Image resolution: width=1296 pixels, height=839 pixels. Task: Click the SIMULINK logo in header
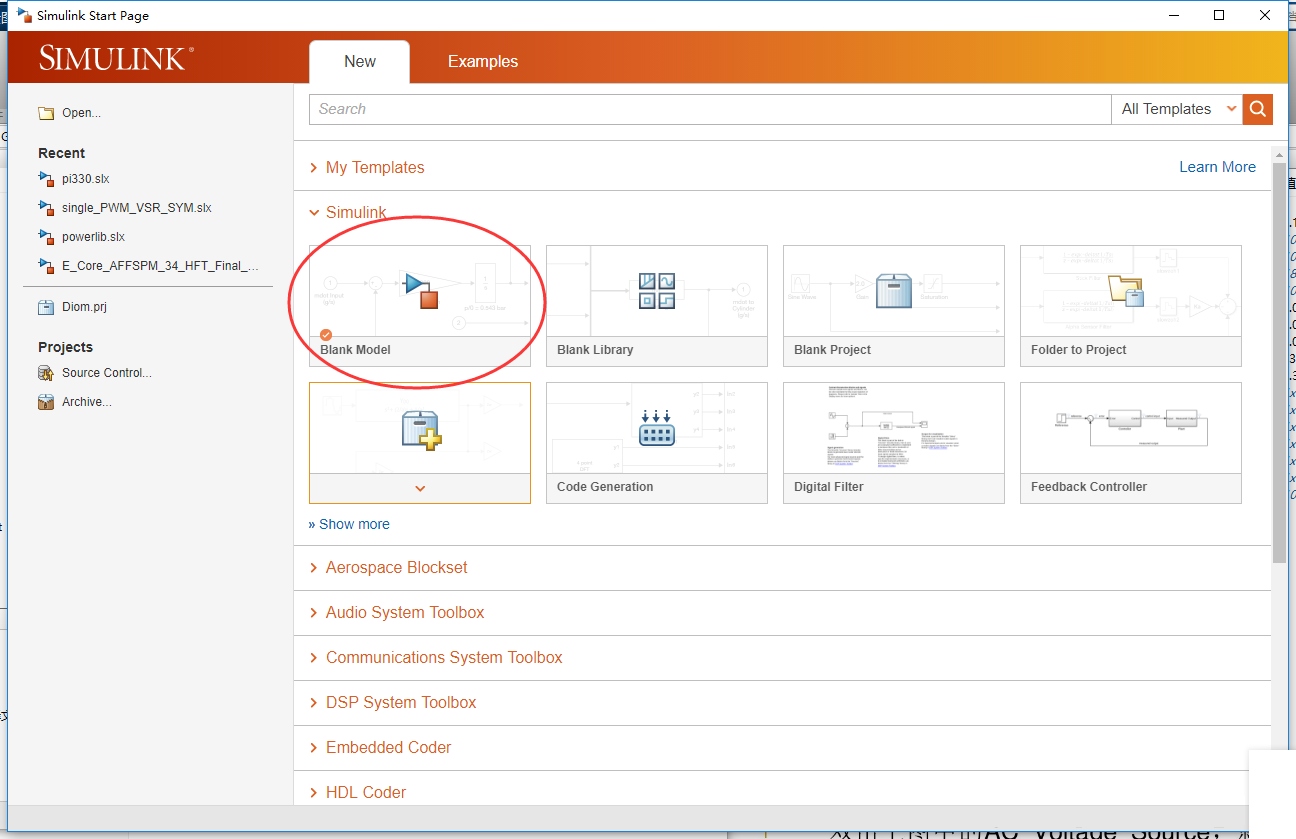click(x=116, y=59)
